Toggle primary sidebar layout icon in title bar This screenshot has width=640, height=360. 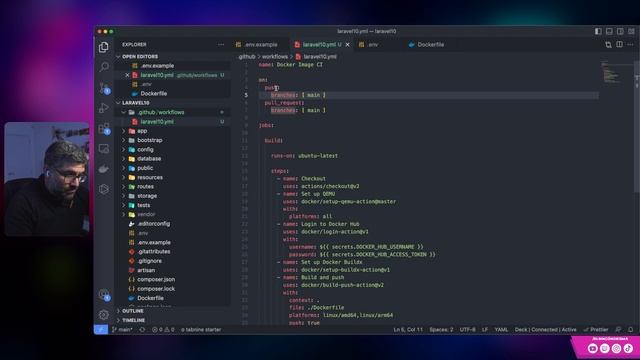598,31
